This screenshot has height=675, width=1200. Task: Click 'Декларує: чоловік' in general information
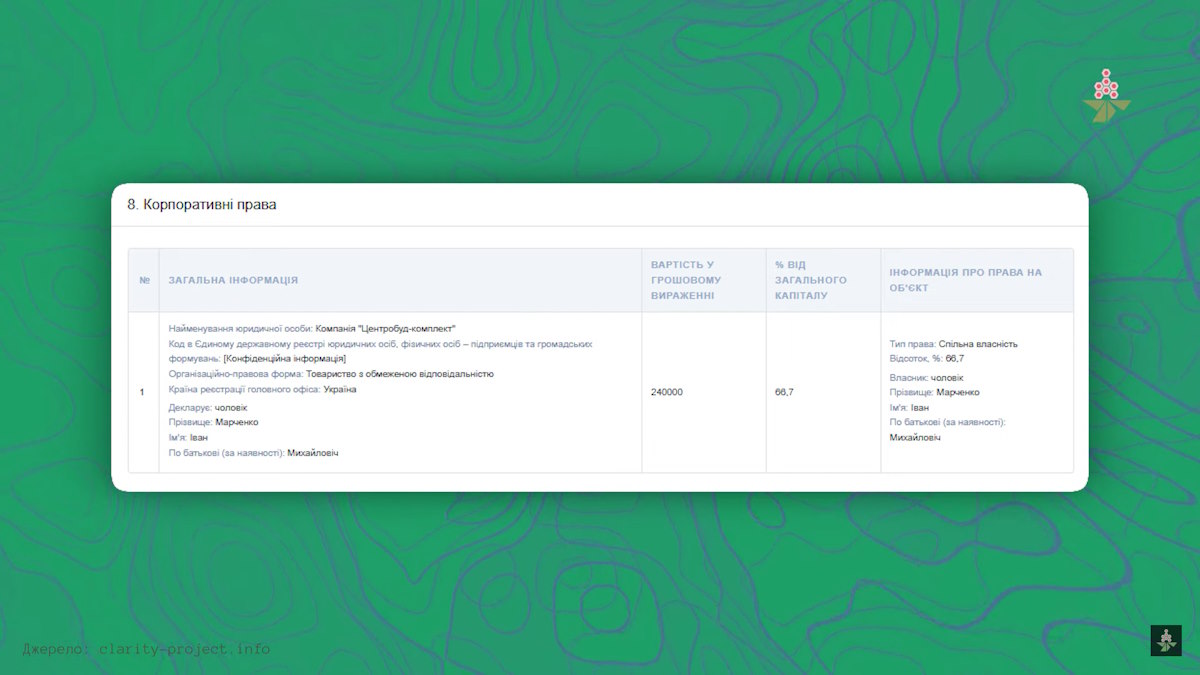click(208, 407)
